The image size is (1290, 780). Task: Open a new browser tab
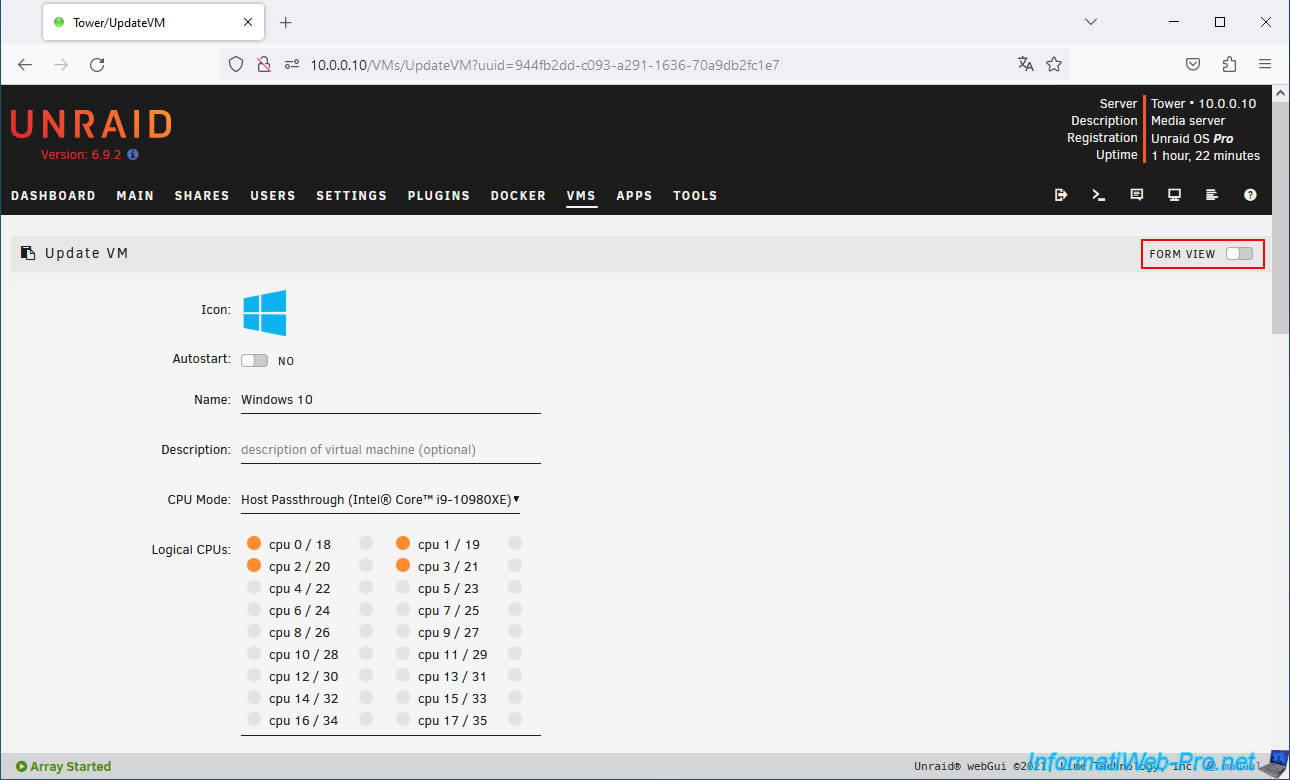tap(285, 22)
